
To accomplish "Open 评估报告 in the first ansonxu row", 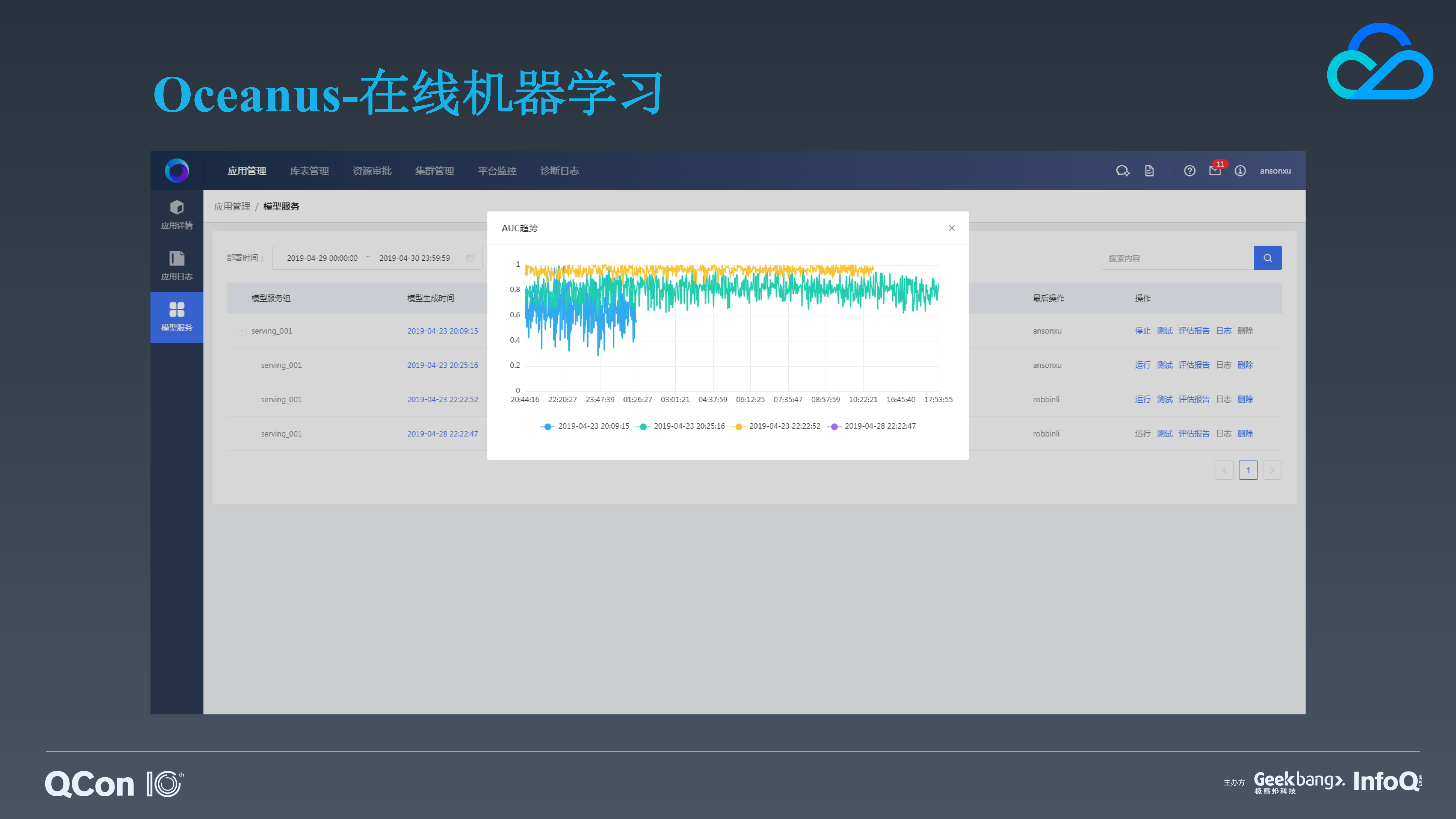I will click(x=1194, y=331).
